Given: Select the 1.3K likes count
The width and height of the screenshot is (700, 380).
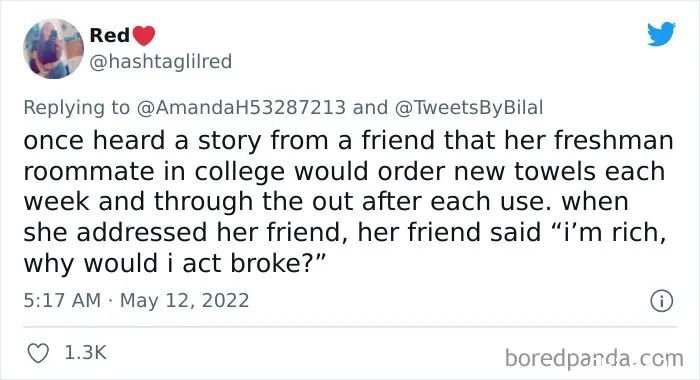Looking at the screenshot, I should (85, 353).
